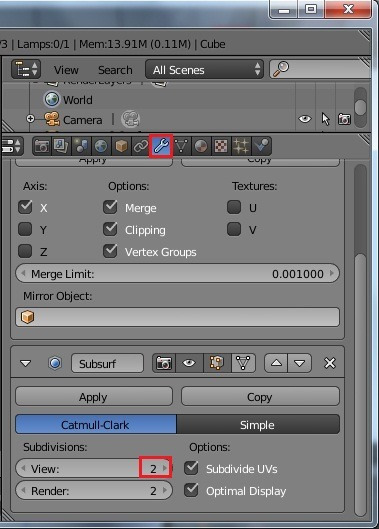The width and height of the screenshot is (379, 529).
Task: Decrease Render subdivisions with left arrow
Action: tap(23, 490)
